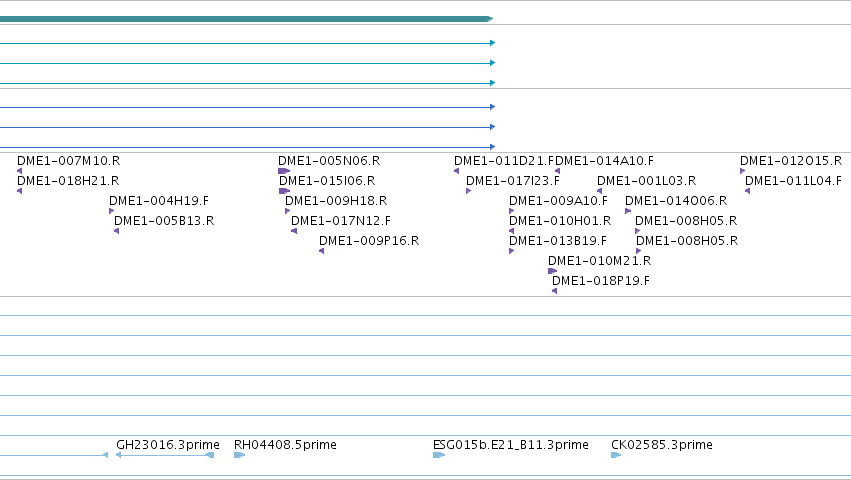Select the DME1-009A10.F label

pyautogui.click(x=558, y=201)
